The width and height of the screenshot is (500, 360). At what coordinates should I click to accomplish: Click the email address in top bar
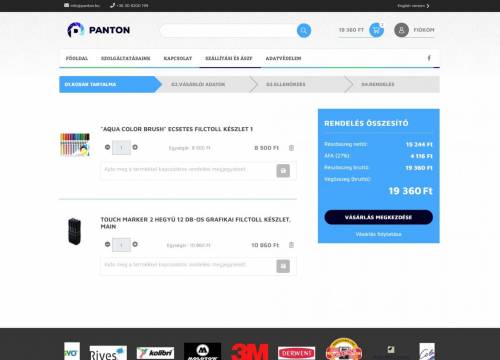tap(85, 6)
